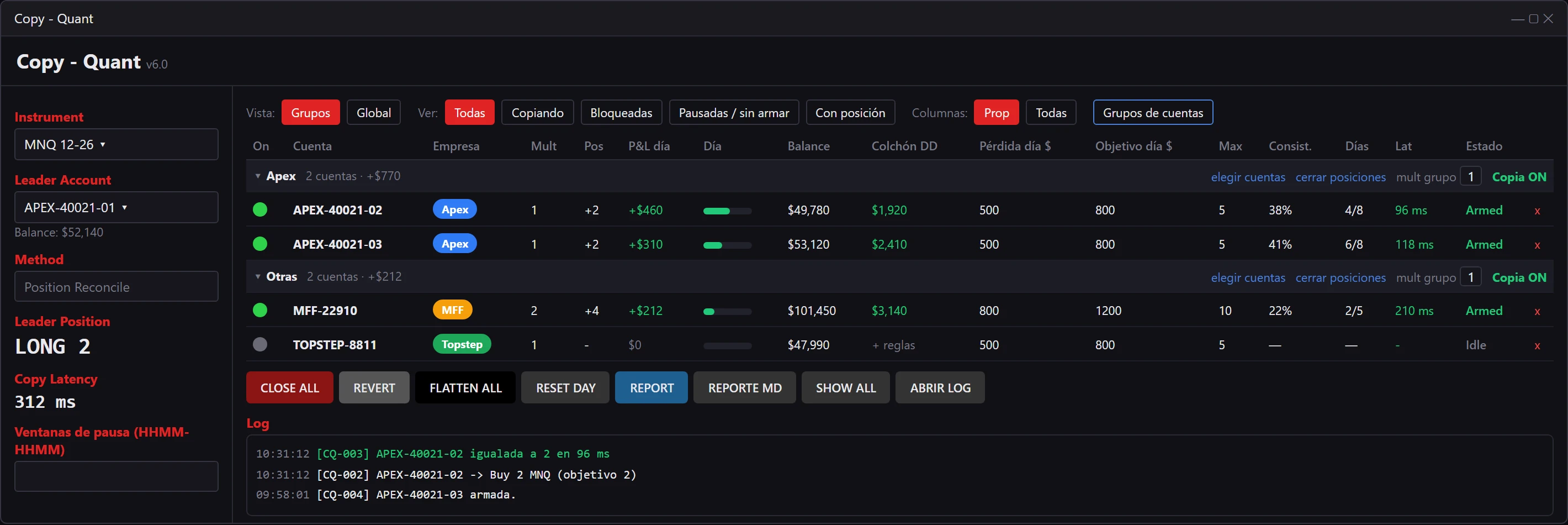Click the FLATTEN ALL button

(465, 387)
